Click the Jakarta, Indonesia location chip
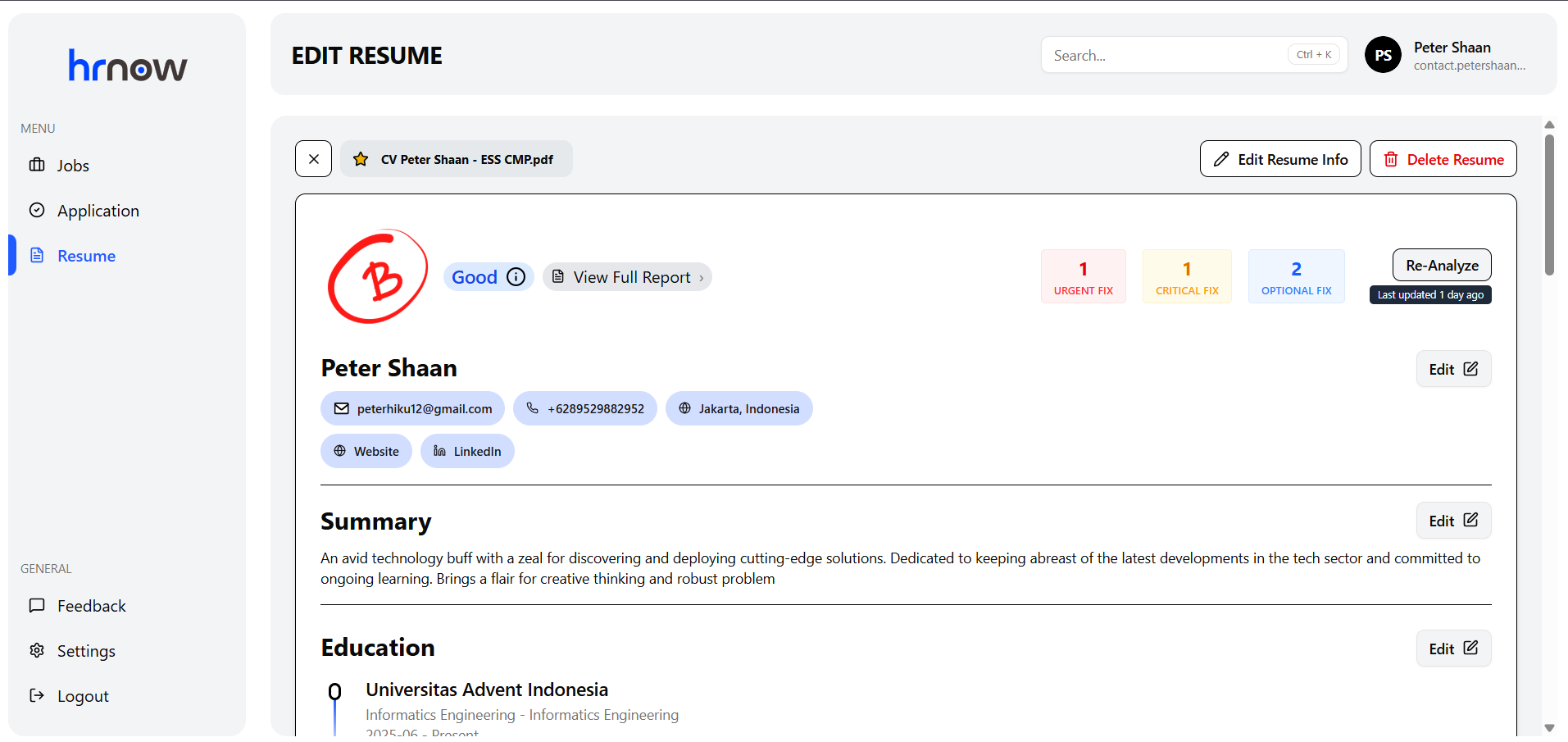This screenshot has width=1568, height=742. tap(739, 408)
